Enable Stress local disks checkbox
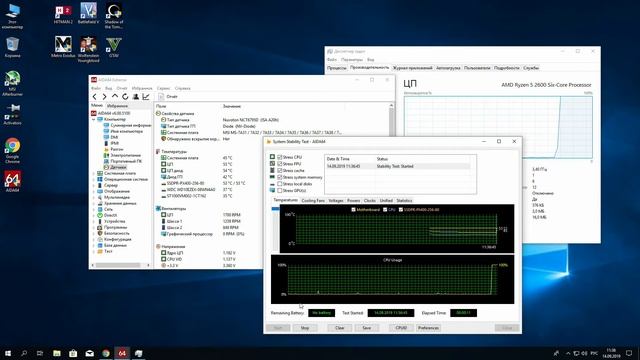The image size is (640, 360). point(280,184)
